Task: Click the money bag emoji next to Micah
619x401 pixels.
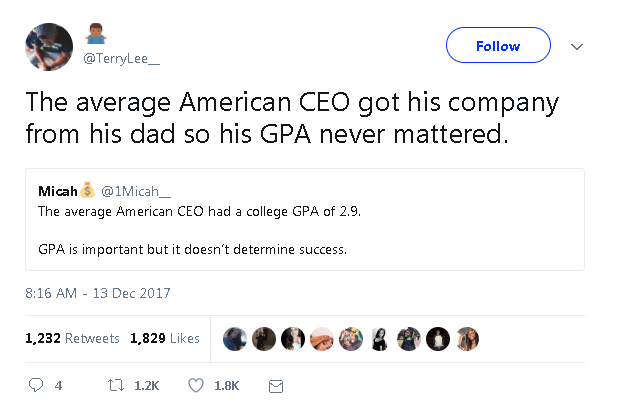Action: point(88,189)
